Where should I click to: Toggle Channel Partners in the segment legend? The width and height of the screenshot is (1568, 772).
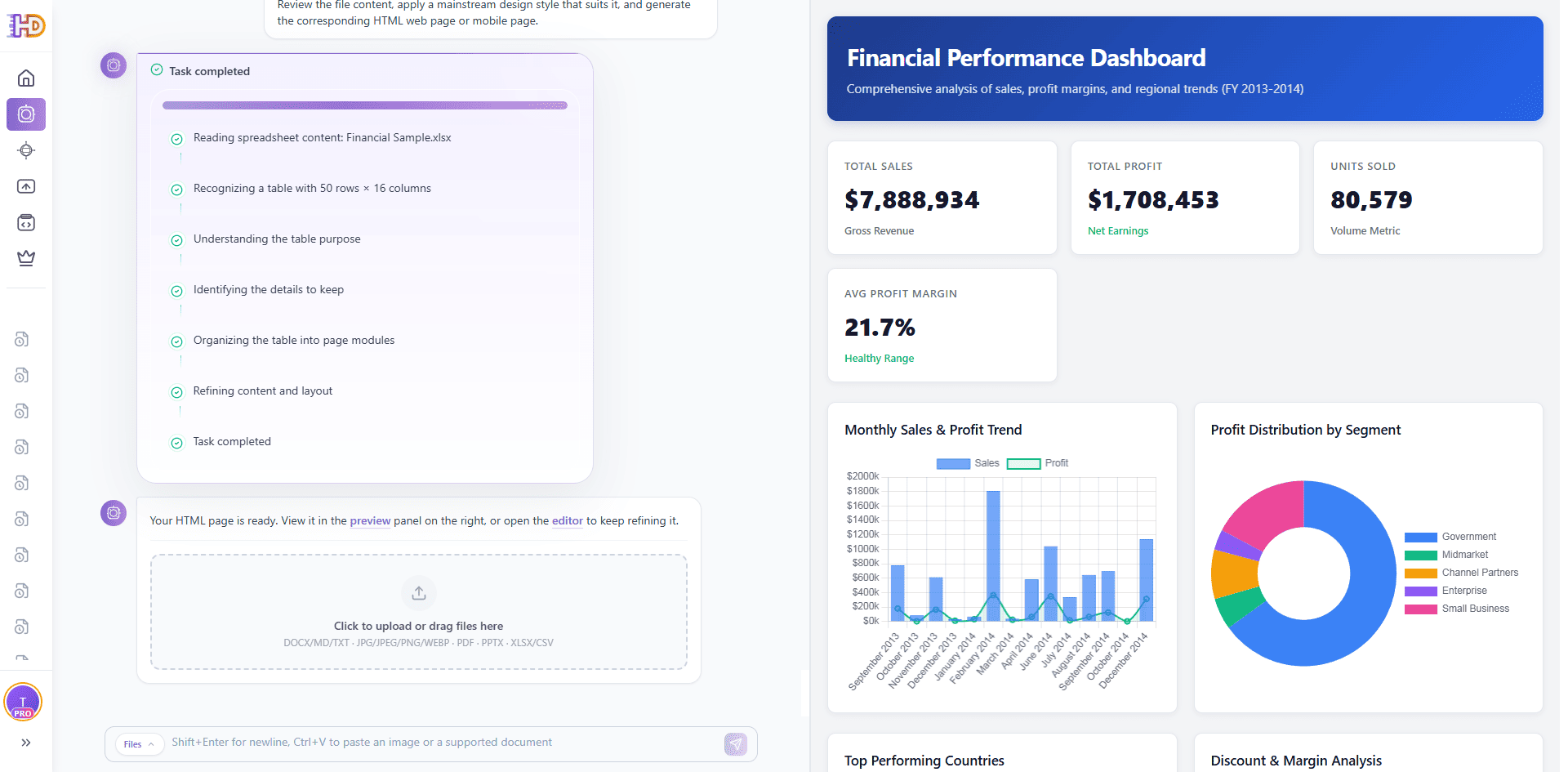[1462, 573]
